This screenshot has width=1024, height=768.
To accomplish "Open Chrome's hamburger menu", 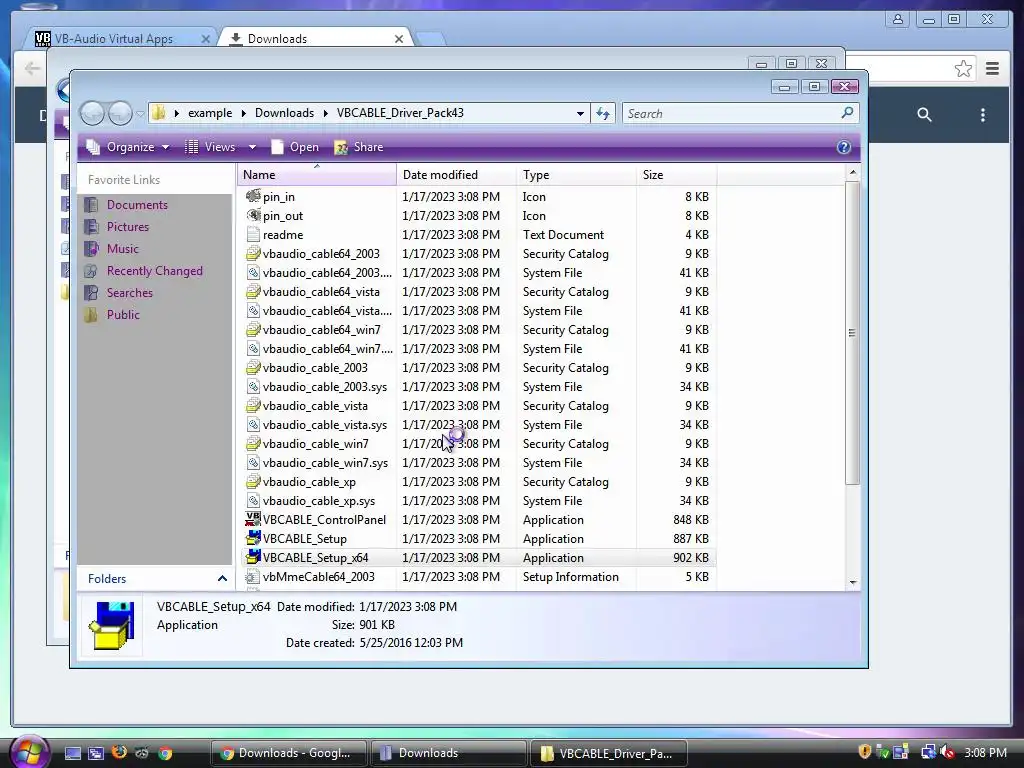I will click(992, 69).
